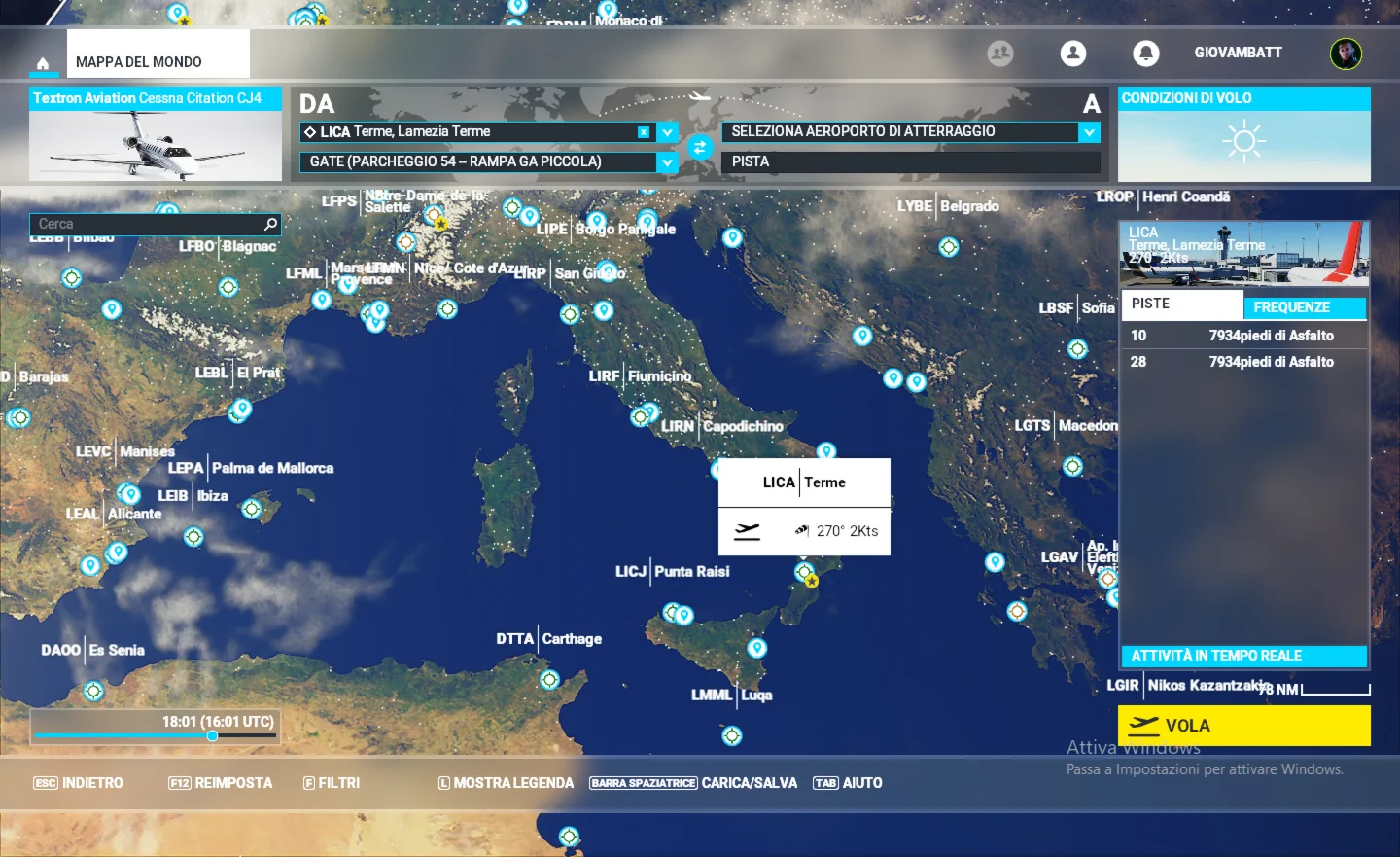
Task: Click the home icon in top bar
Action: point(43,63)
